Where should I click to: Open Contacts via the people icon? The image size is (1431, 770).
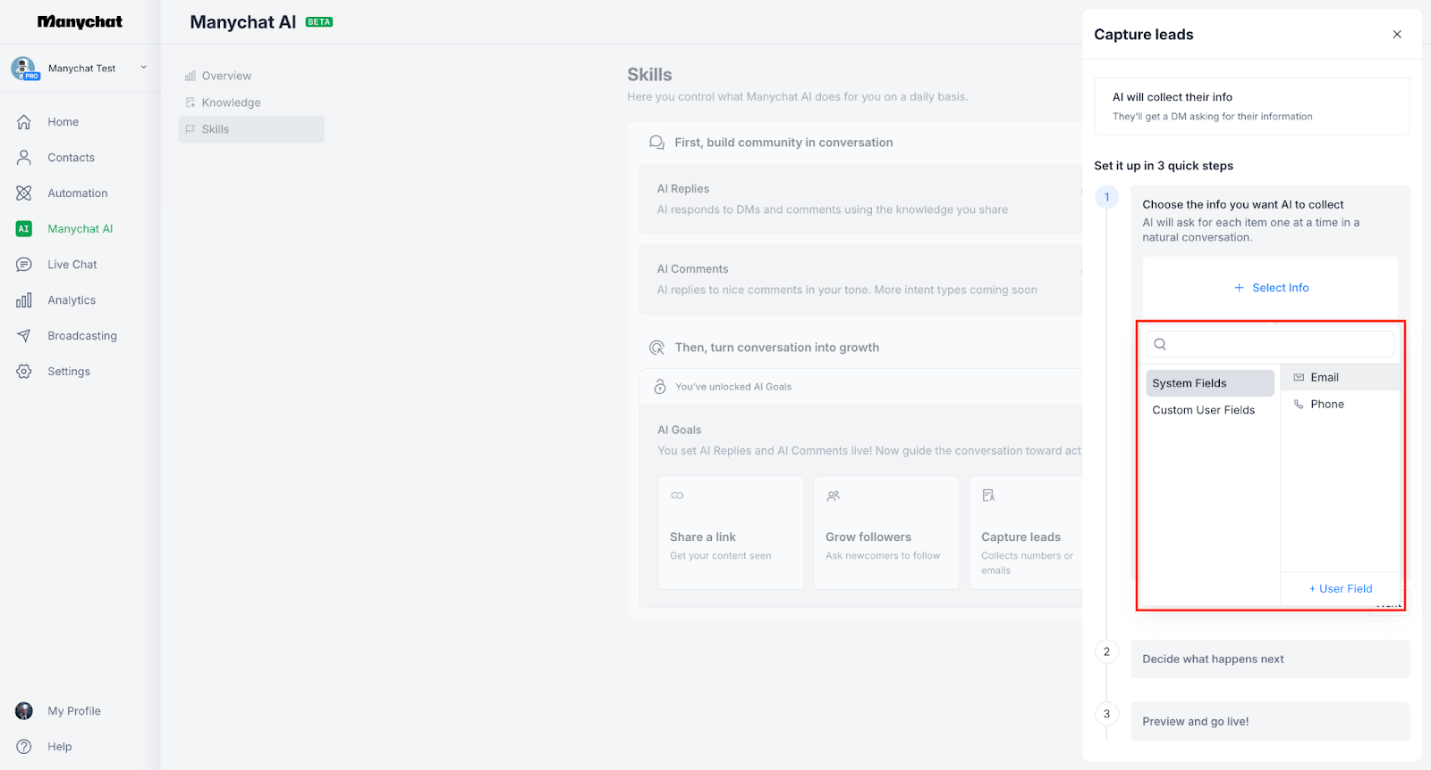pos(23,157)
